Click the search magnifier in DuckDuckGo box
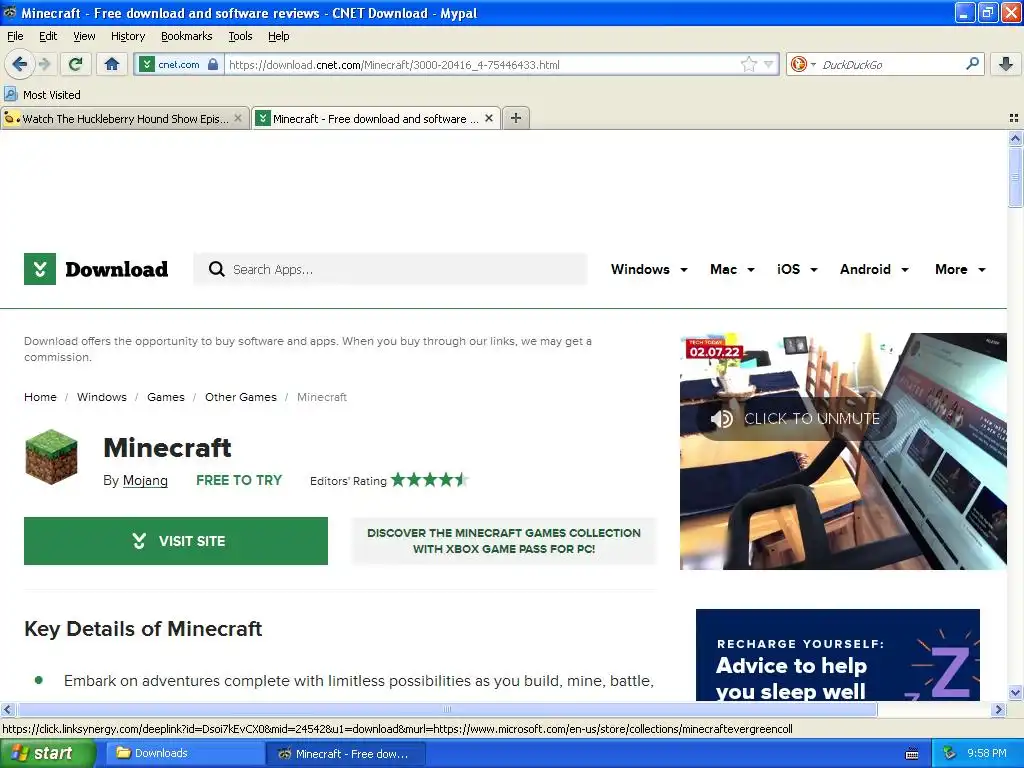The height and width of the screenshot is (768, 1024). [x=972, y=64]
